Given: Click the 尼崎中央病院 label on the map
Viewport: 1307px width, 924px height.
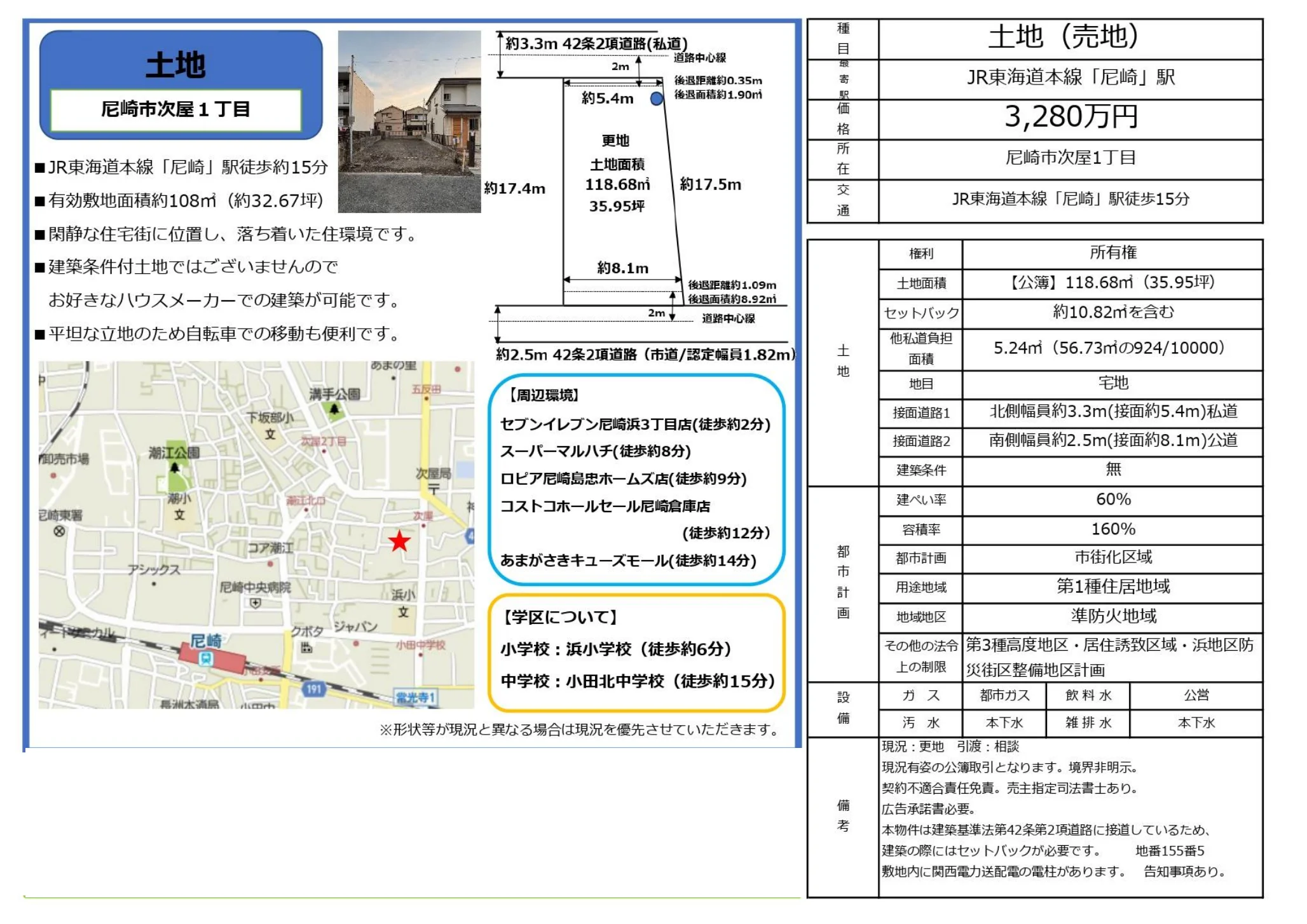Looking at the screenshot, I should (255, 587).
